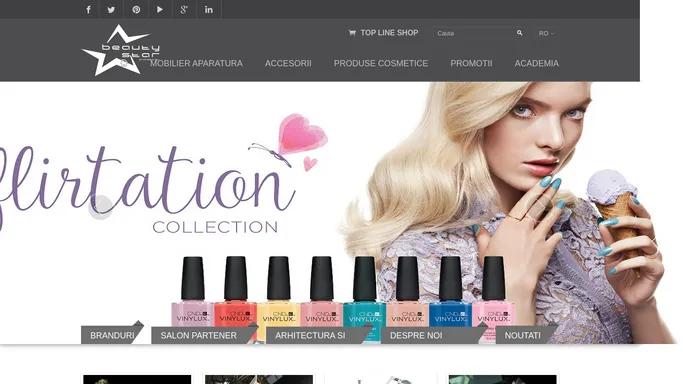This screenshot has width=683, height=384.
Task: Open the ACADEMIA menu
Action: 536,64
